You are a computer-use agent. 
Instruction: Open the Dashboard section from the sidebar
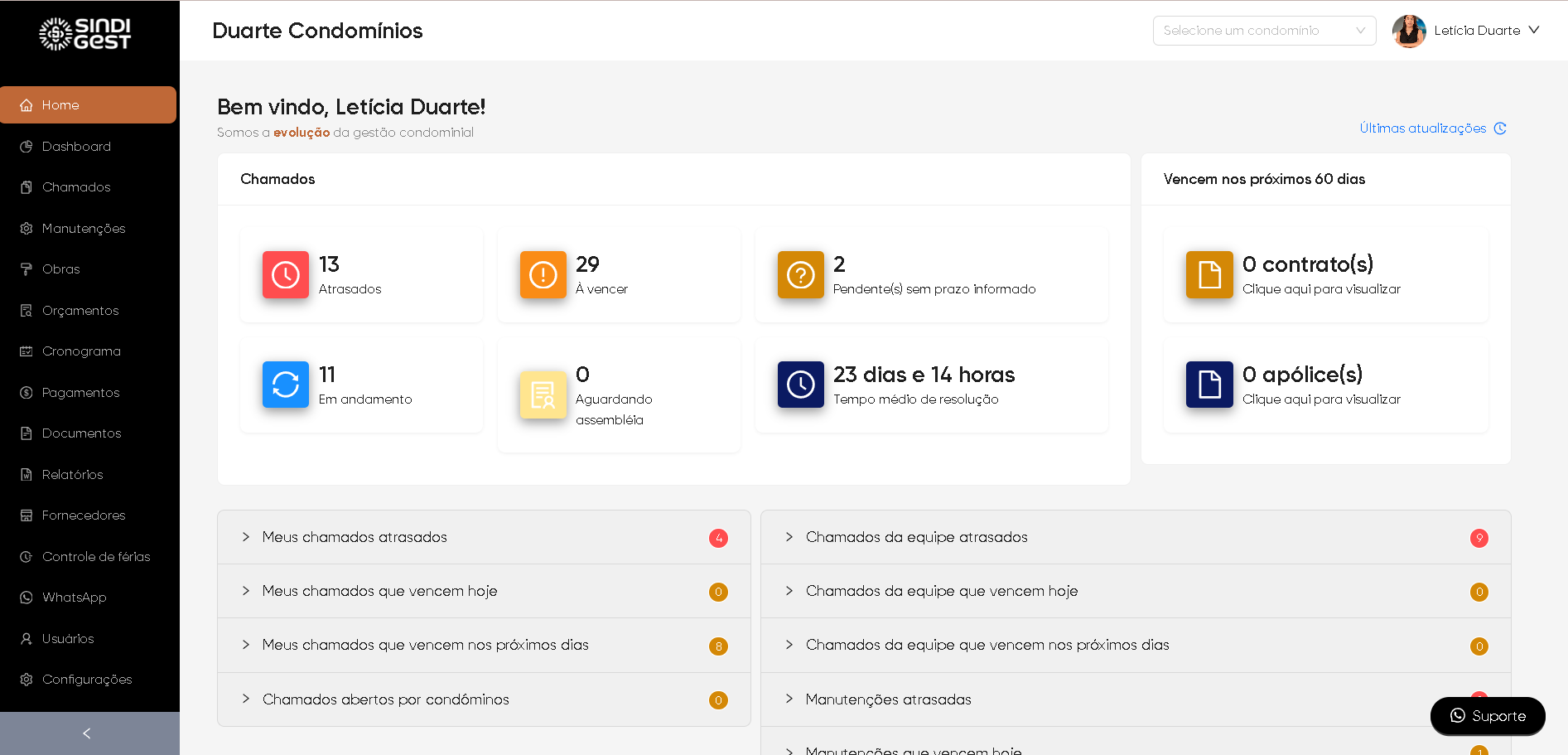76,146
